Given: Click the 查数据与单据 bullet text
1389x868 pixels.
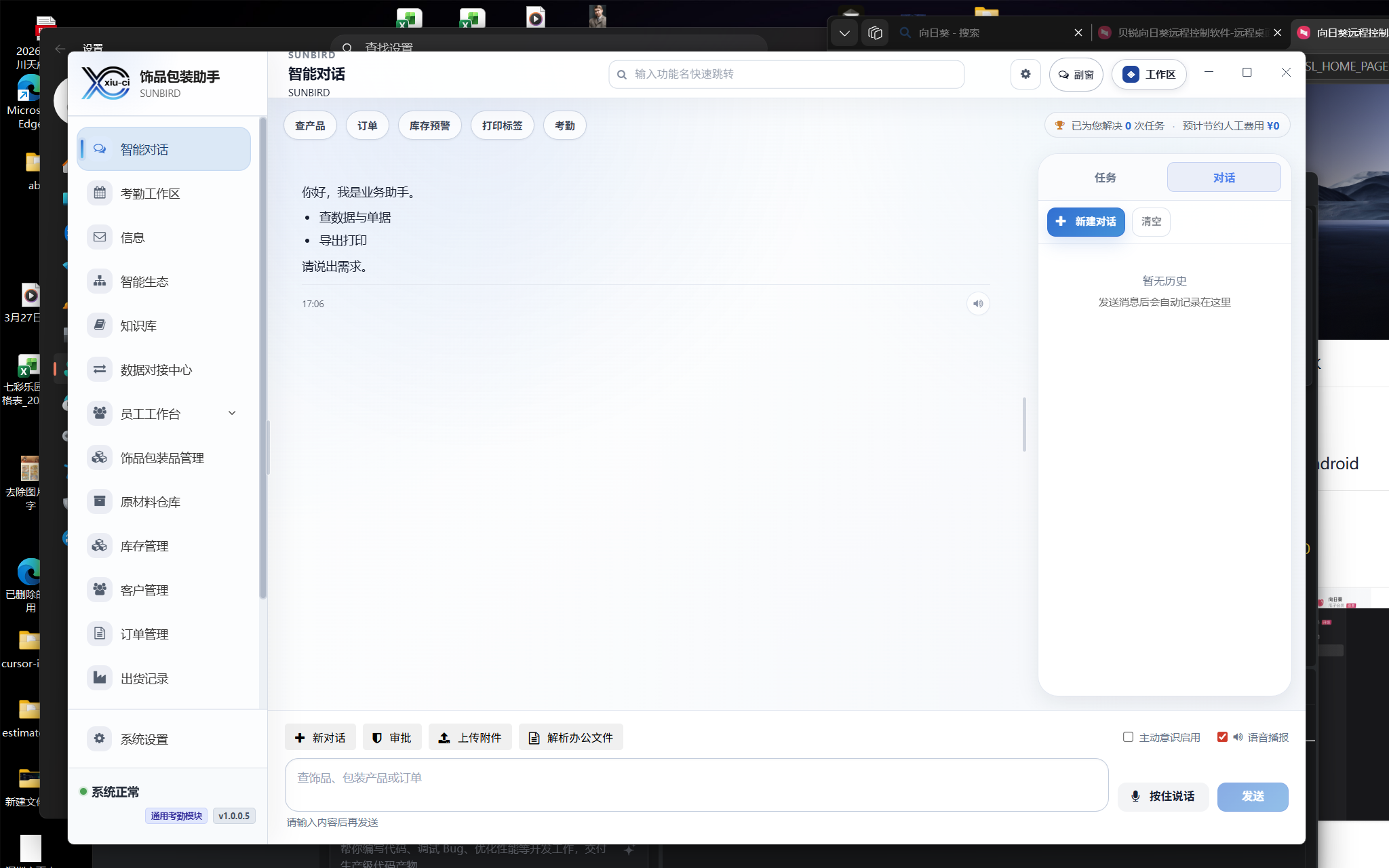Looking at the screenshot, I should pos(355,217).
